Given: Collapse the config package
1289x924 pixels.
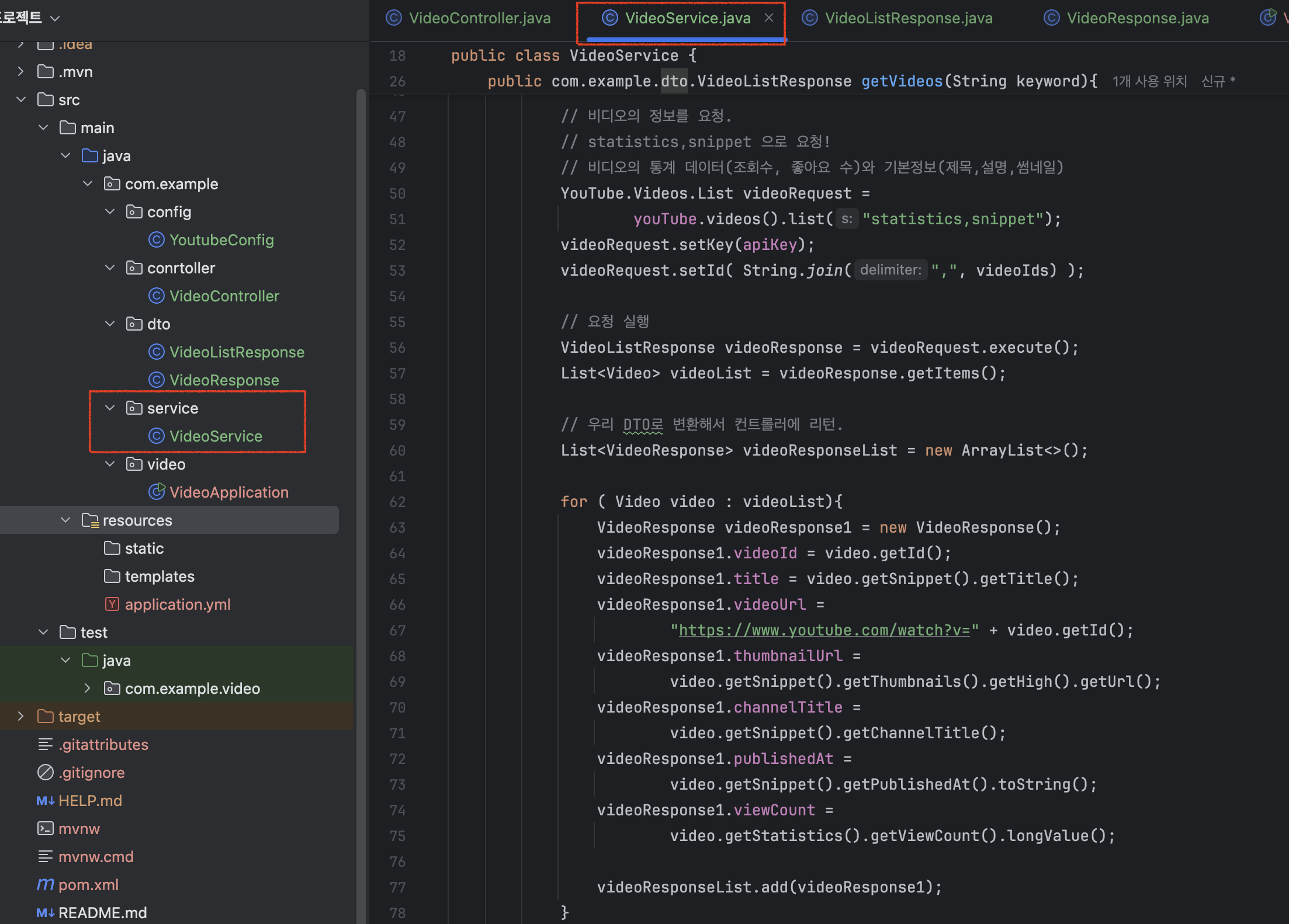Looking at the screenshot, I should [110, 212].
